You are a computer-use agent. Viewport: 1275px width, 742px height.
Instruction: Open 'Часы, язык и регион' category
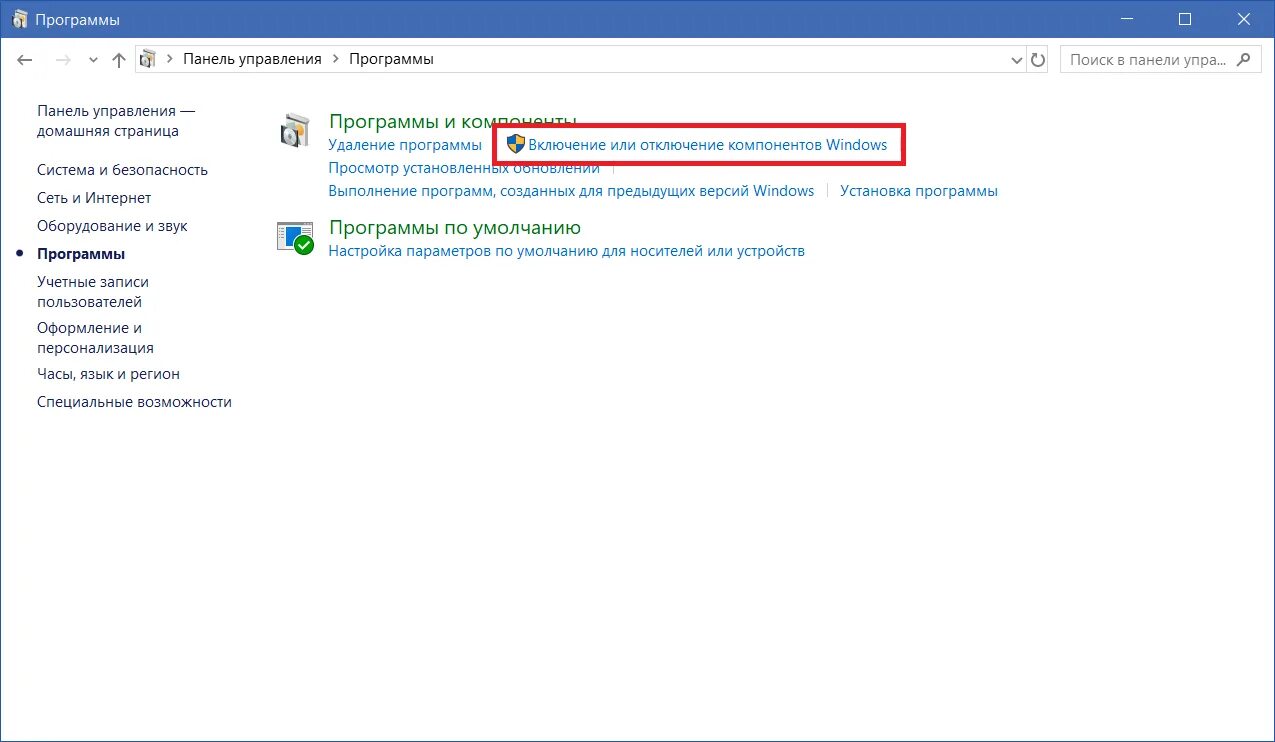pos(108,374)
